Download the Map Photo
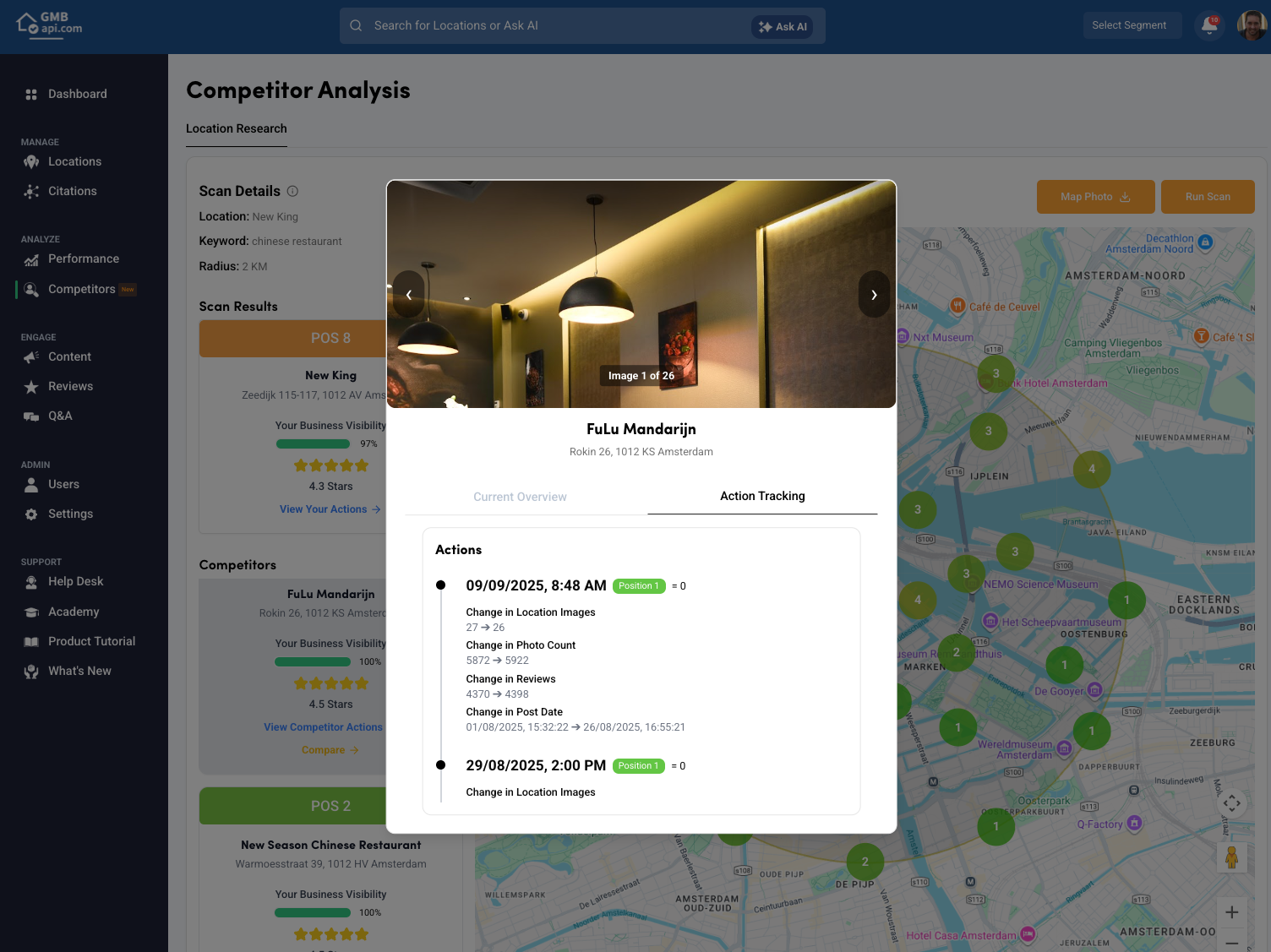1271x952 pixels. 1095,197
